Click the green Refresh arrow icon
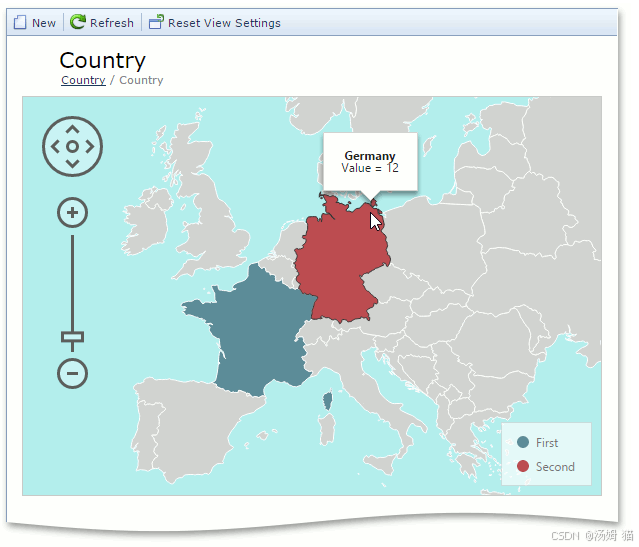This screenshot has height=547, width=639. point(77,22)
